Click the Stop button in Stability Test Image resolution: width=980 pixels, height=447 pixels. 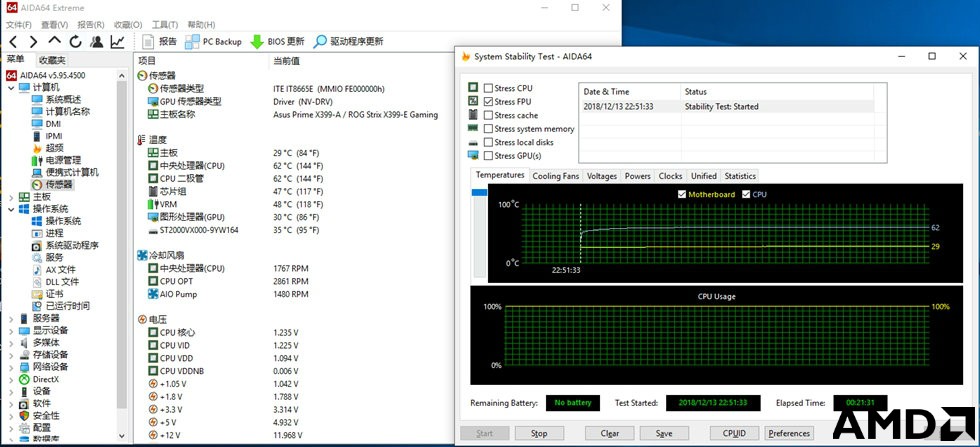[x=539, y=433]
